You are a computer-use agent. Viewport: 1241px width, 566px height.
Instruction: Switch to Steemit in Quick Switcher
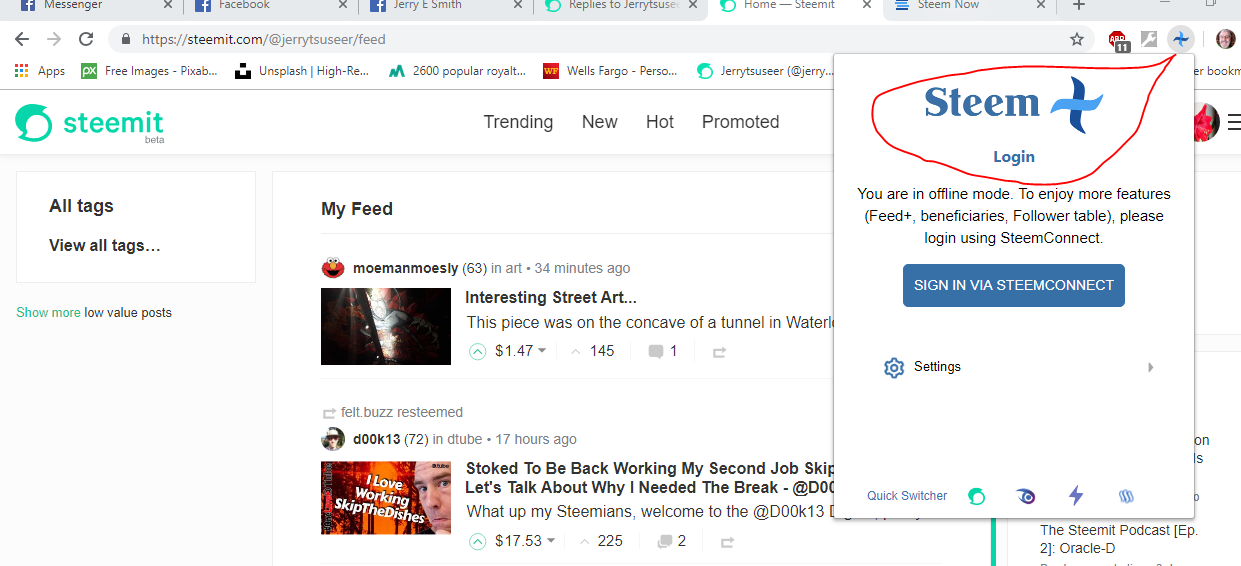click(977, 496)
